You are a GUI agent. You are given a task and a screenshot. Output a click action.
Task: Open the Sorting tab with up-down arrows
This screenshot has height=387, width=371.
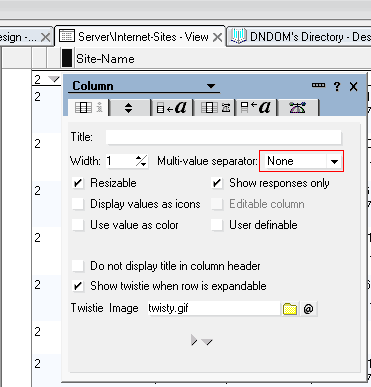129,108
